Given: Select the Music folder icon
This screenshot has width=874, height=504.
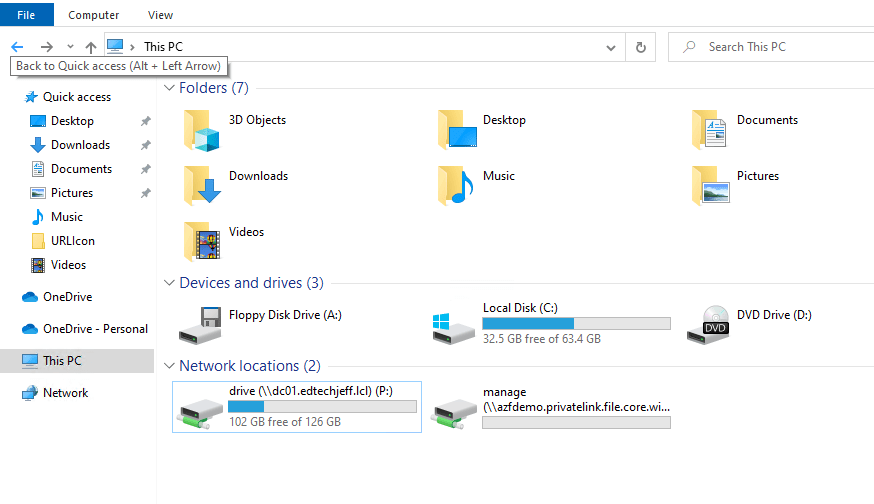Looking at the screenshot, I should coord(456,185).
